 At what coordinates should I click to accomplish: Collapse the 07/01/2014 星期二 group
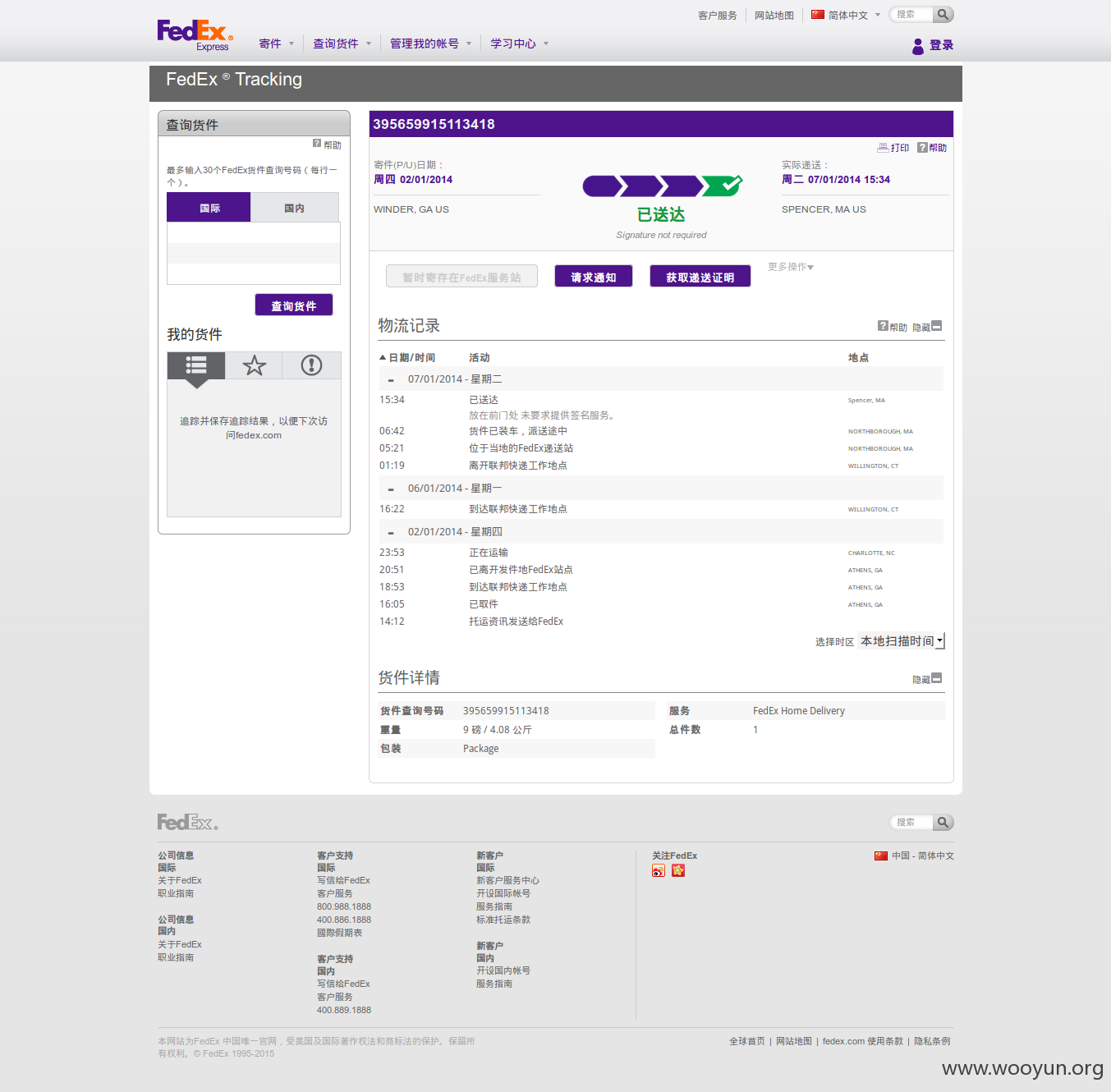tap(391, 380)
